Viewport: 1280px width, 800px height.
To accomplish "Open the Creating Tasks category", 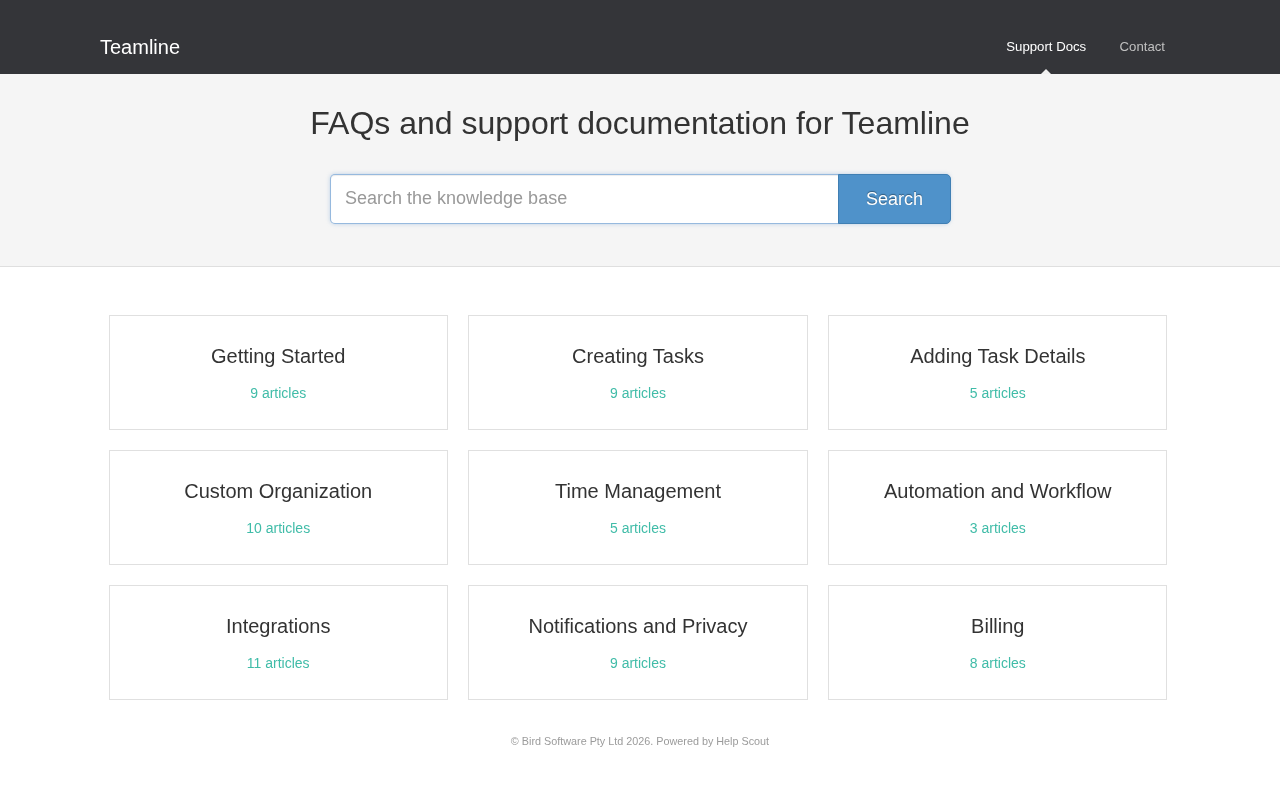I will click(x=638, y=373).
